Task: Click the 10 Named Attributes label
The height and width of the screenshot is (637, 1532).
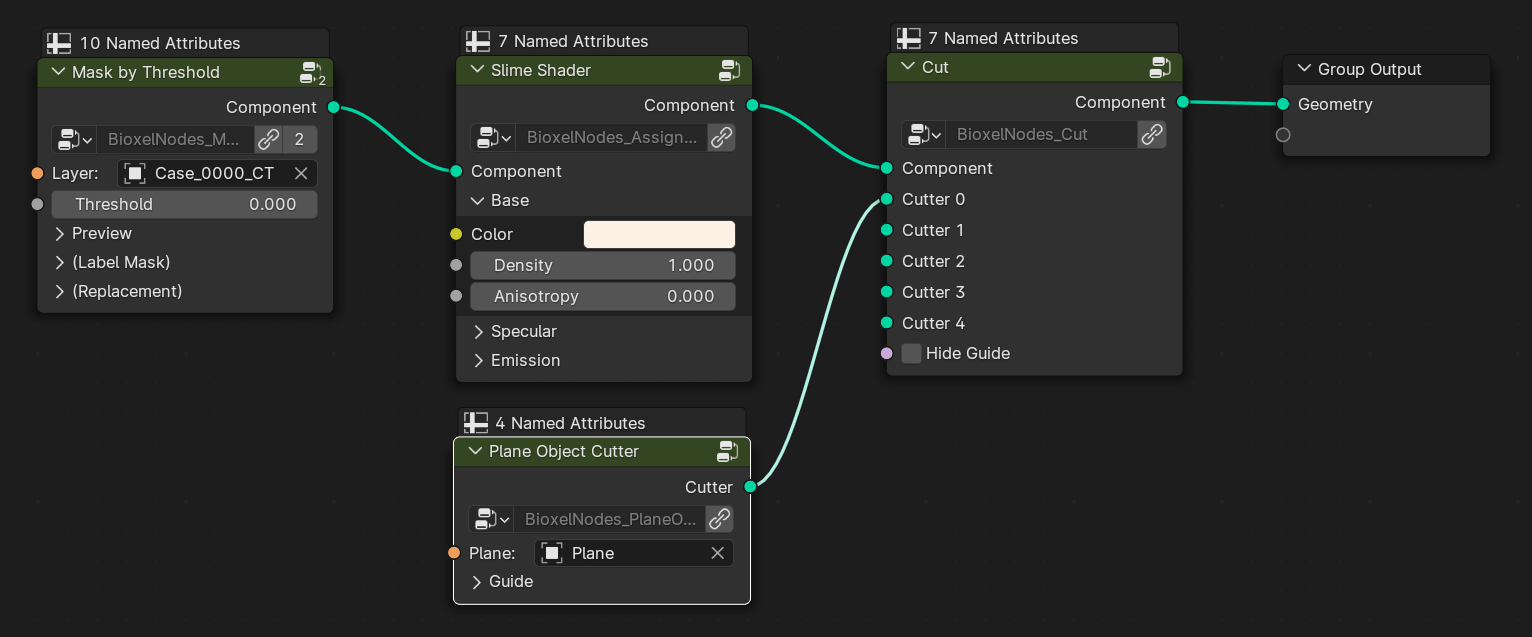Action: (160, 43)
